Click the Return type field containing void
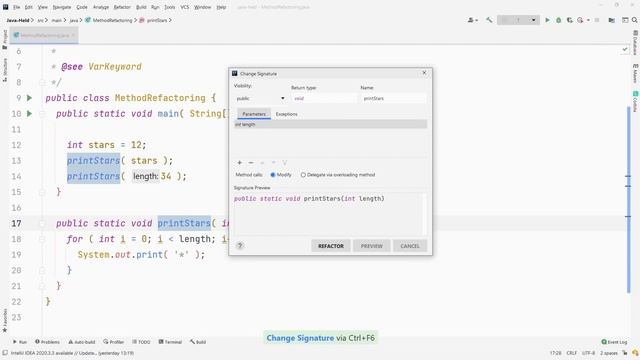This screenshot has height=360, width=640. tap(324, 98)
